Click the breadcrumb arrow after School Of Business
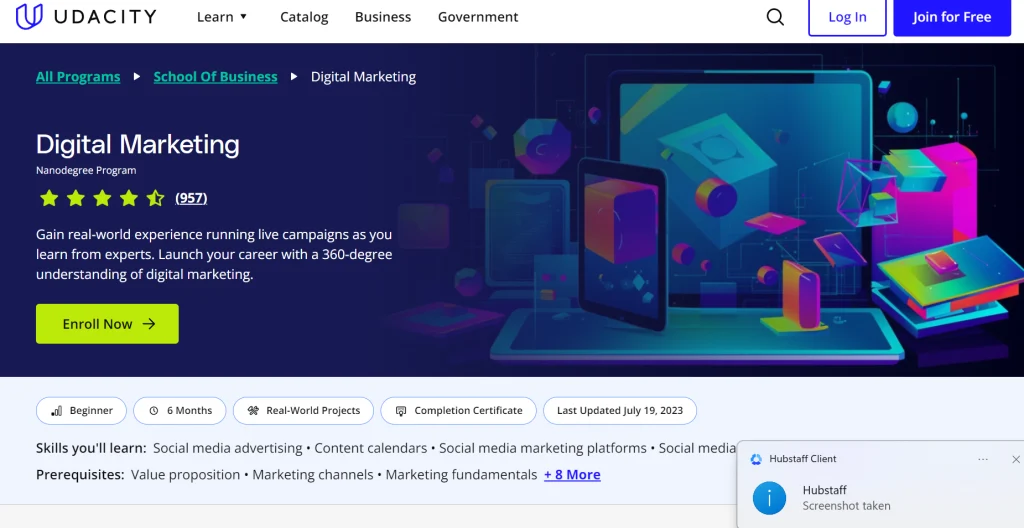The height and width of the screenshot is (528, 1024). pyautogui.click(x=294, y=76)
